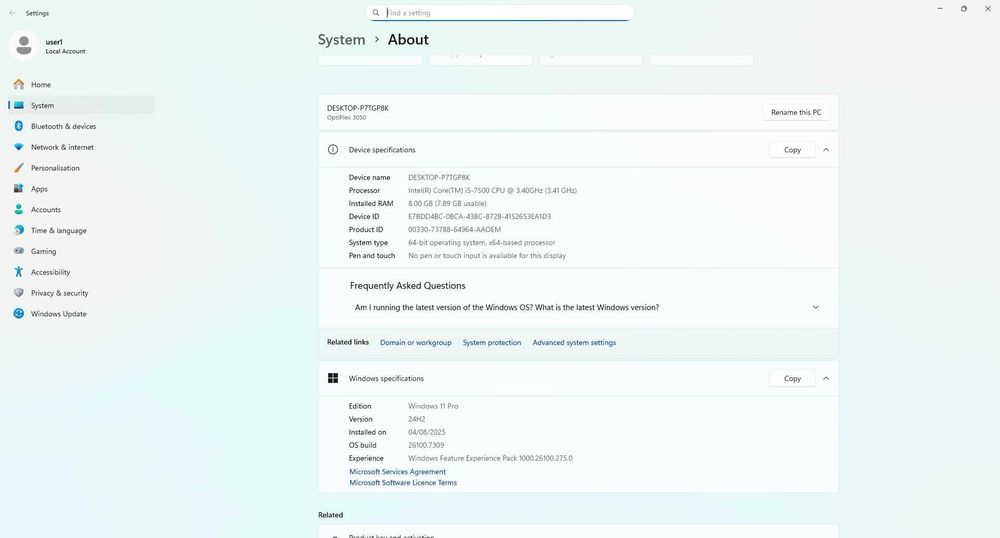
Task: Click the Accounts person icon
Action: pyautogui.click(x=18, y=209)
